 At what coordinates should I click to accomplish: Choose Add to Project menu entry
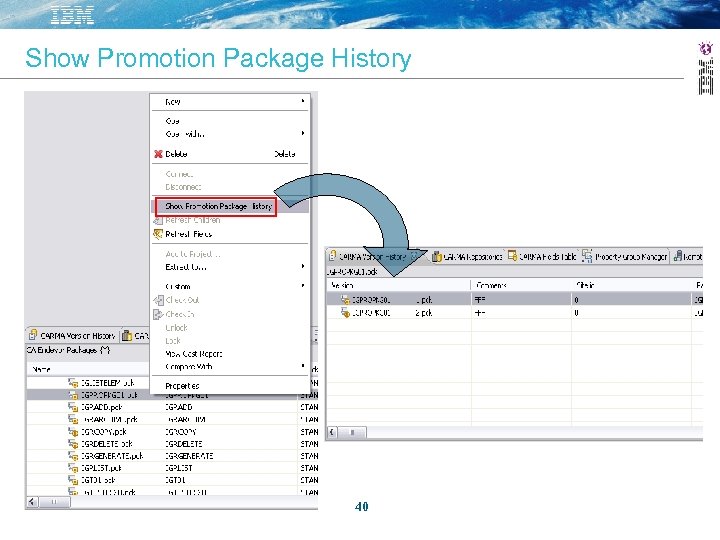tap(193, 254)
